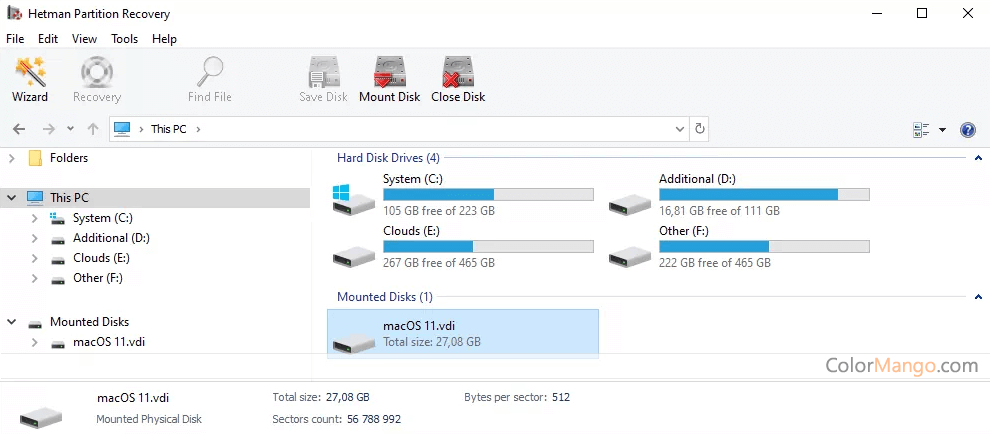Expand the Folders tree node

coord(12,158)
